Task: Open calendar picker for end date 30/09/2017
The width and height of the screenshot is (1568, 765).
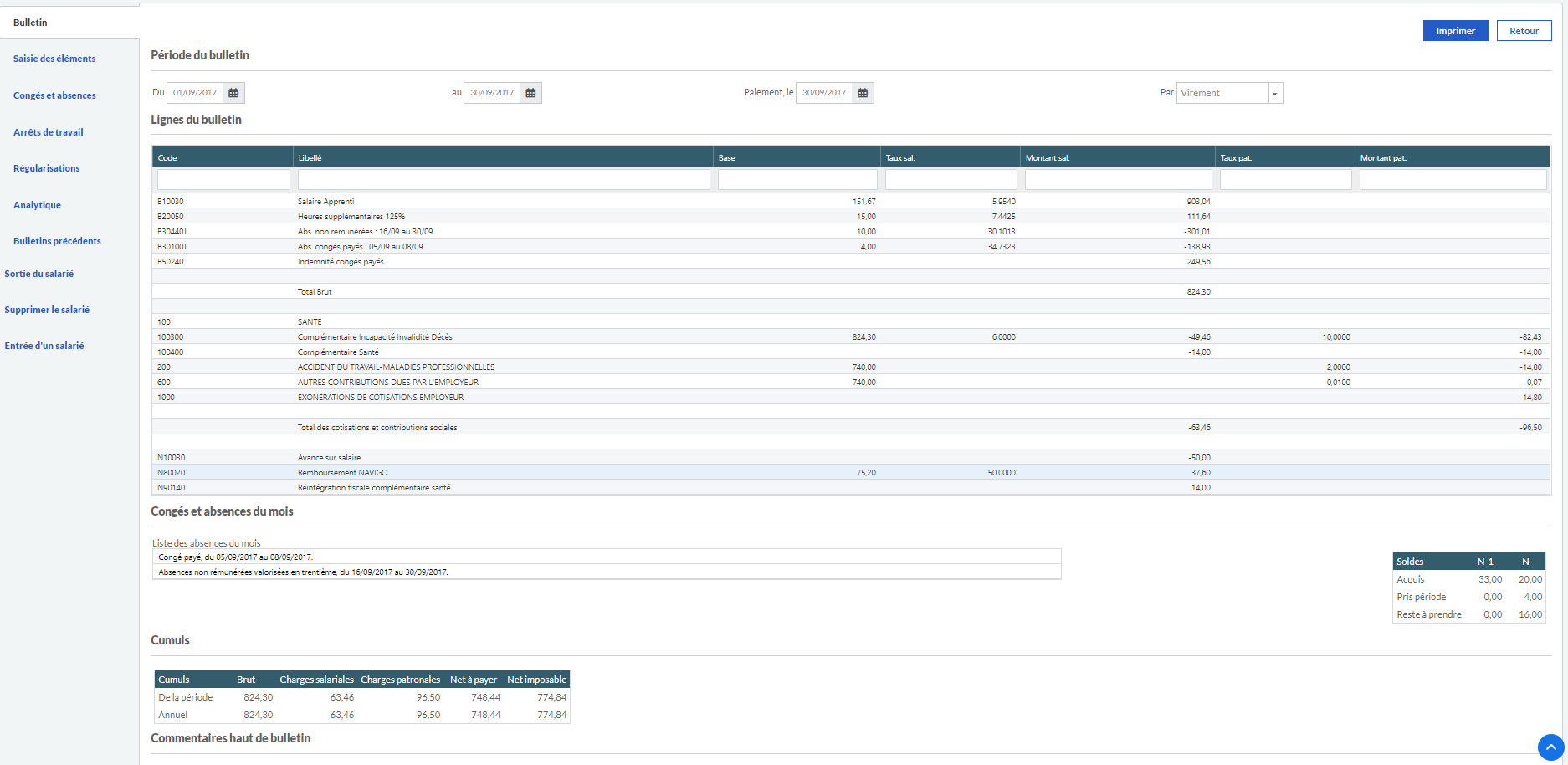Action: tap(530, 93)
